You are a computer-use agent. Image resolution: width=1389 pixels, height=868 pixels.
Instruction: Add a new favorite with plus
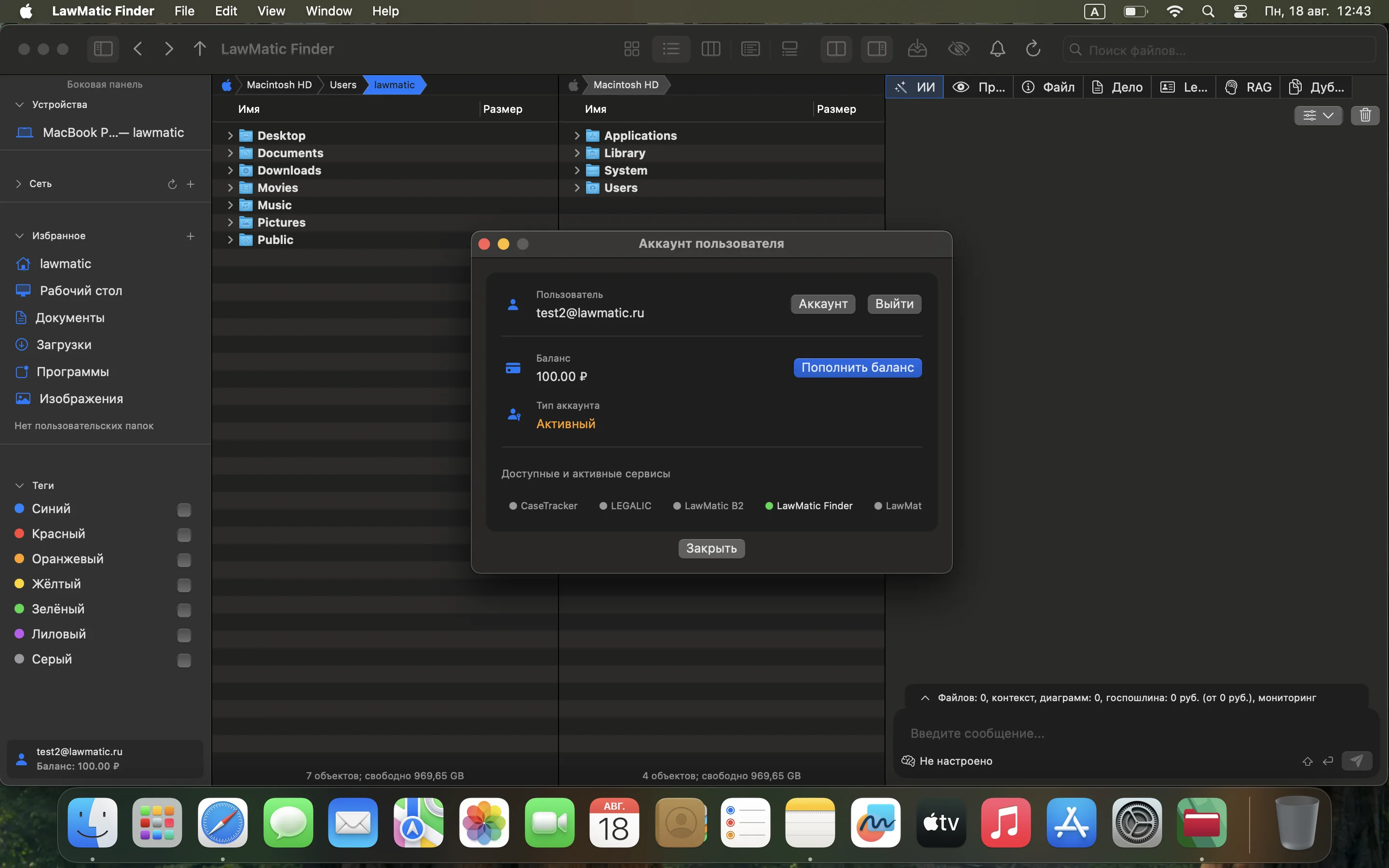(191, 236)
